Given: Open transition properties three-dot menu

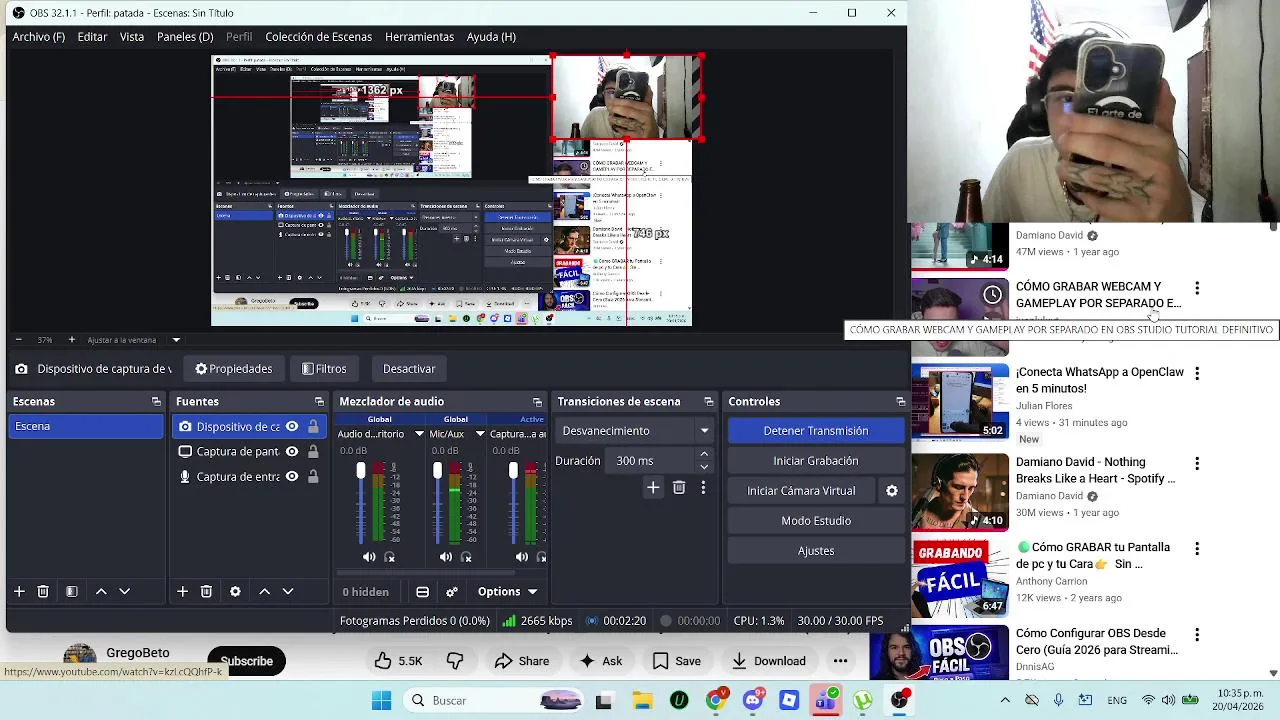Looking at the screenshot, I should [703, 487].
